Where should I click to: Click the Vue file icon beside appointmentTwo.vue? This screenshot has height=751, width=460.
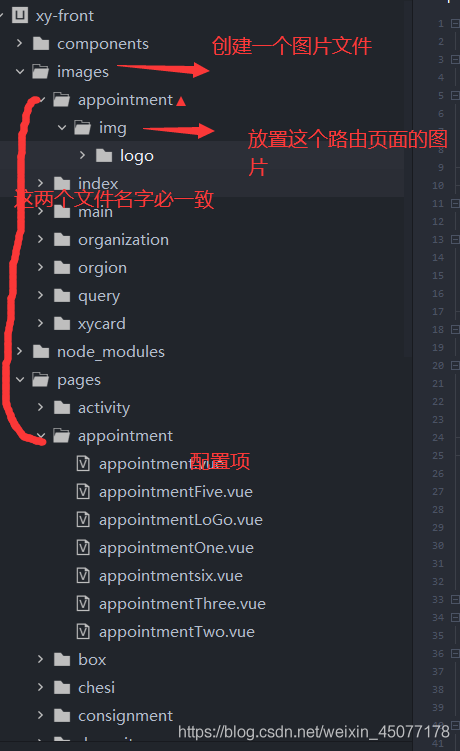click(83, 632)
